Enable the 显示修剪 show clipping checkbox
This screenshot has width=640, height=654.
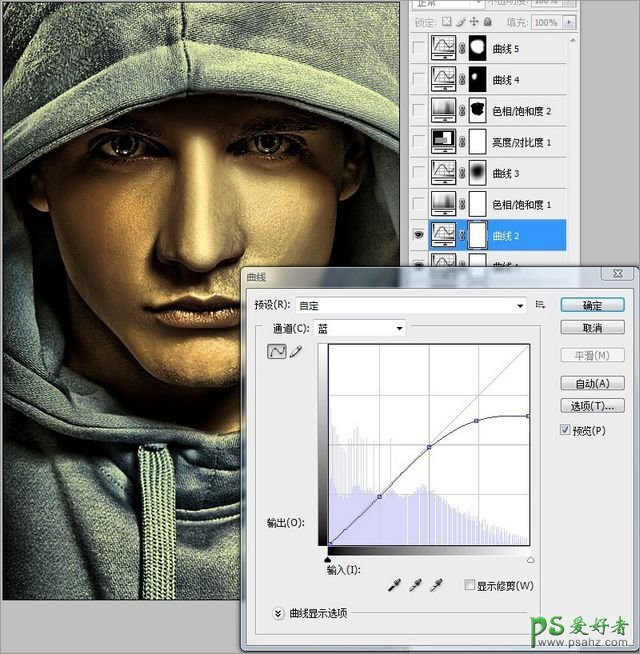coord(471,585)
